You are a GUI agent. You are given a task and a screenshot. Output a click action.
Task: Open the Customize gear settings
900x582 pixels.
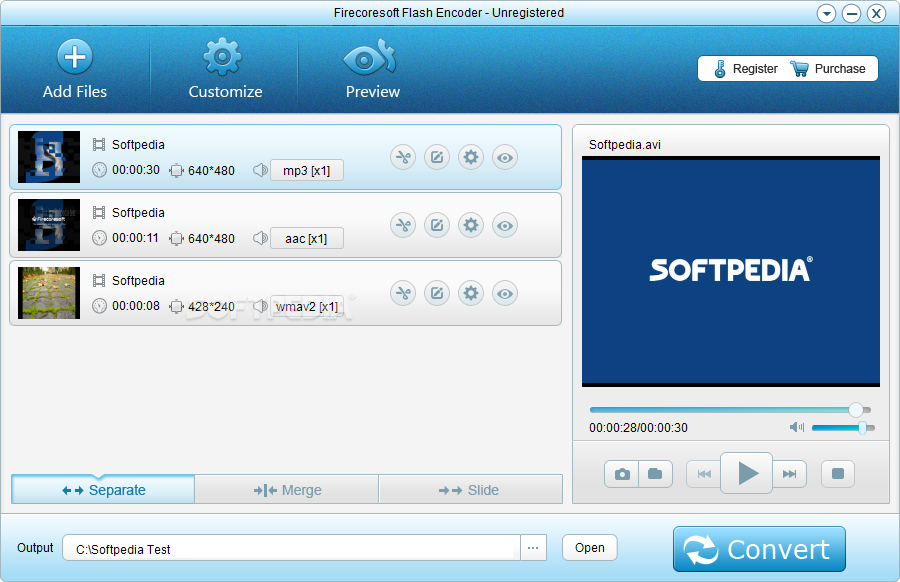pyautogui.click(x=223, y=57)
